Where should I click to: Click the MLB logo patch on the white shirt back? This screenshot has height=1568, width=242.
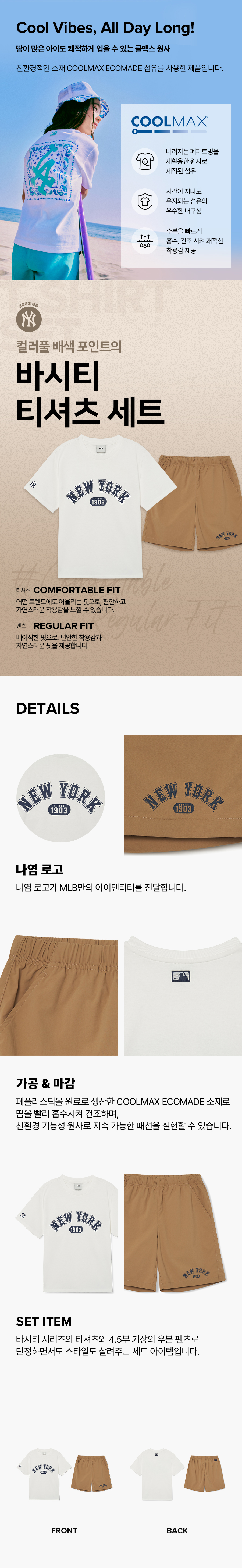tap(181, 976)
